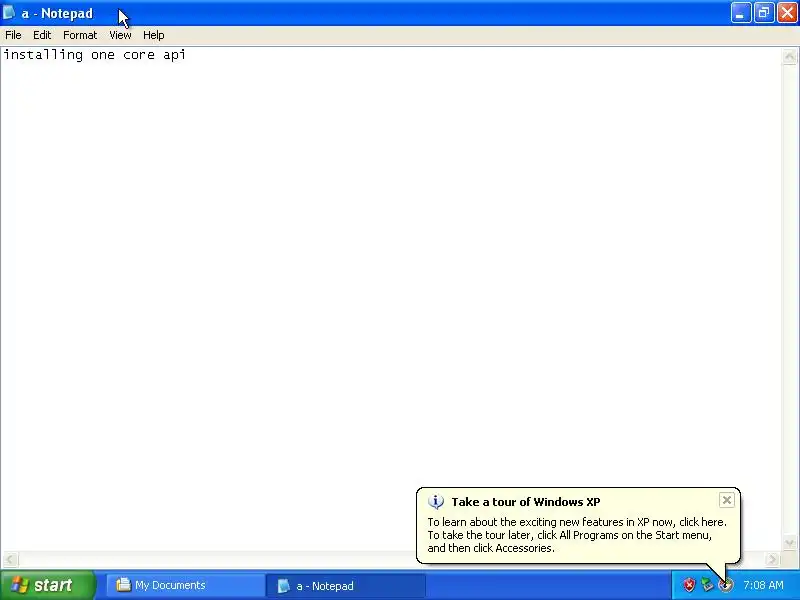Screen dimensions: 800x600
Task: Open the Start menu
Action: [x=48, y=585]
